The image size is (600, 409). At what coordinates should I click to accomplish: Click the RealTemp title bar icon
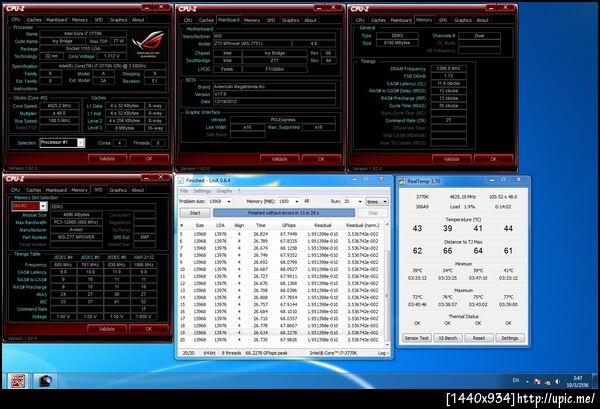(402, 181)
